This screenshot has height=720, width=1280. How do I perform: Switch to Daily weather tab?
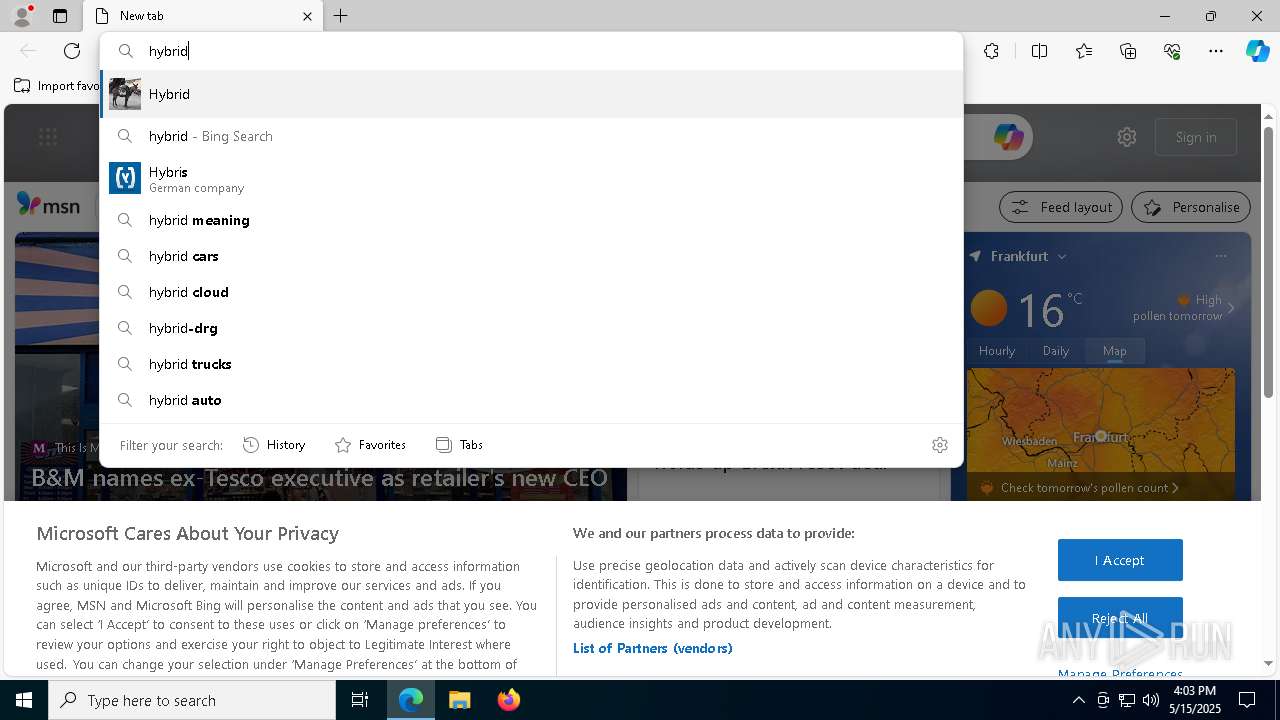[x=1056, y=351]
